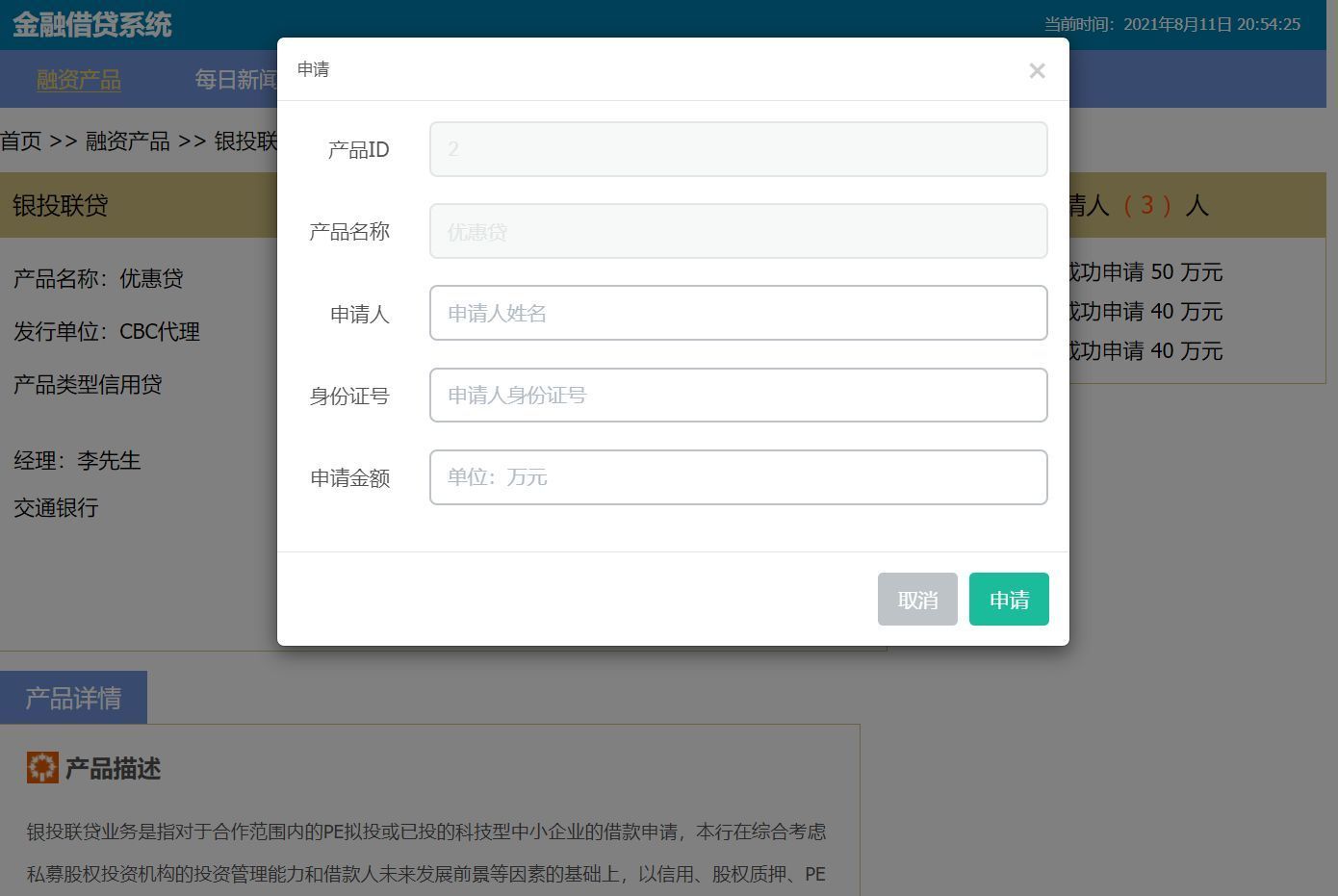Click the 申请金额 label
This screenshot has width=1338, height=896.
pos(349,478)
